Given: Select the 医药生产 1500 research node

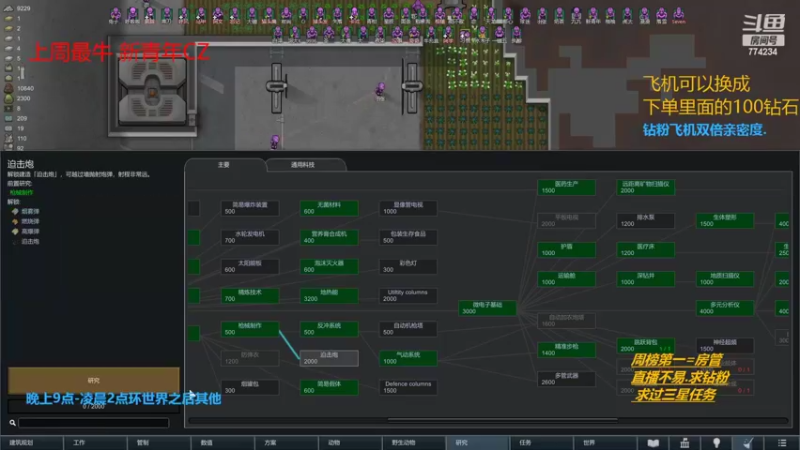Looking at the screenshot, I should pyautogui.click(x=566, y=187).
